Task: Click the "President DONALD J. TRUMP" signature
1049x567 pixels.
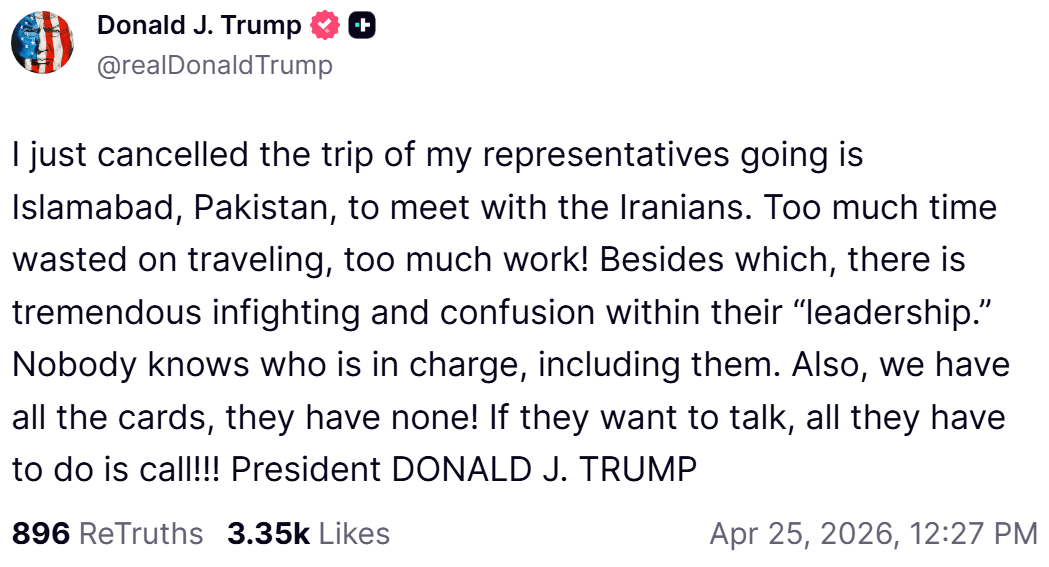Action: (463, 468)
